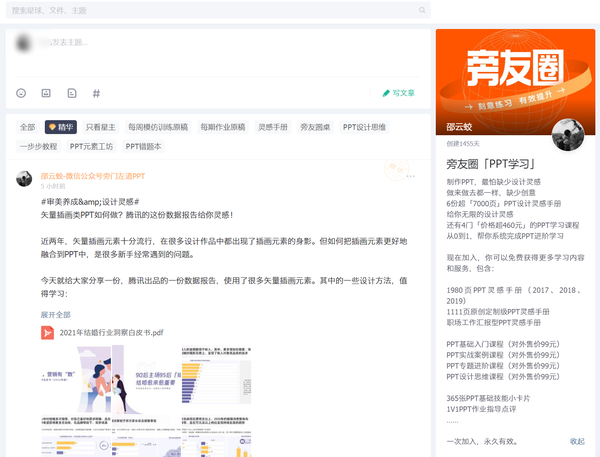Screen dimensions: 600x457
Task: Click 职场工作汇报型PPT灵感手册 line
Action: pyautogui.click(x=494, y=323)
